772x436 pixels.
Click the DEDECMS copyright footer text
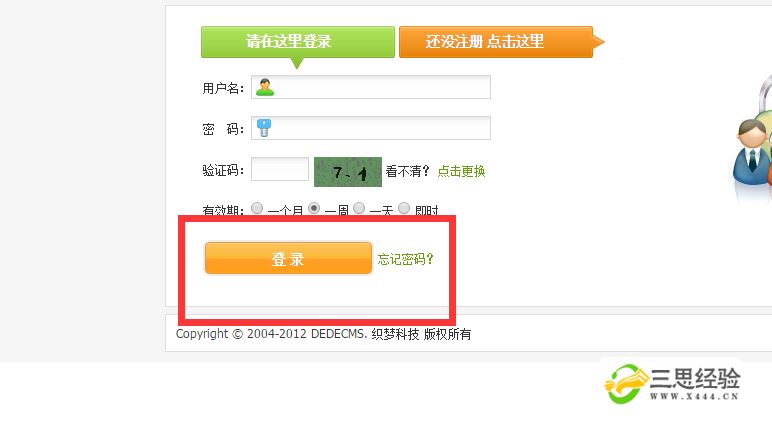tap(323, 334)
